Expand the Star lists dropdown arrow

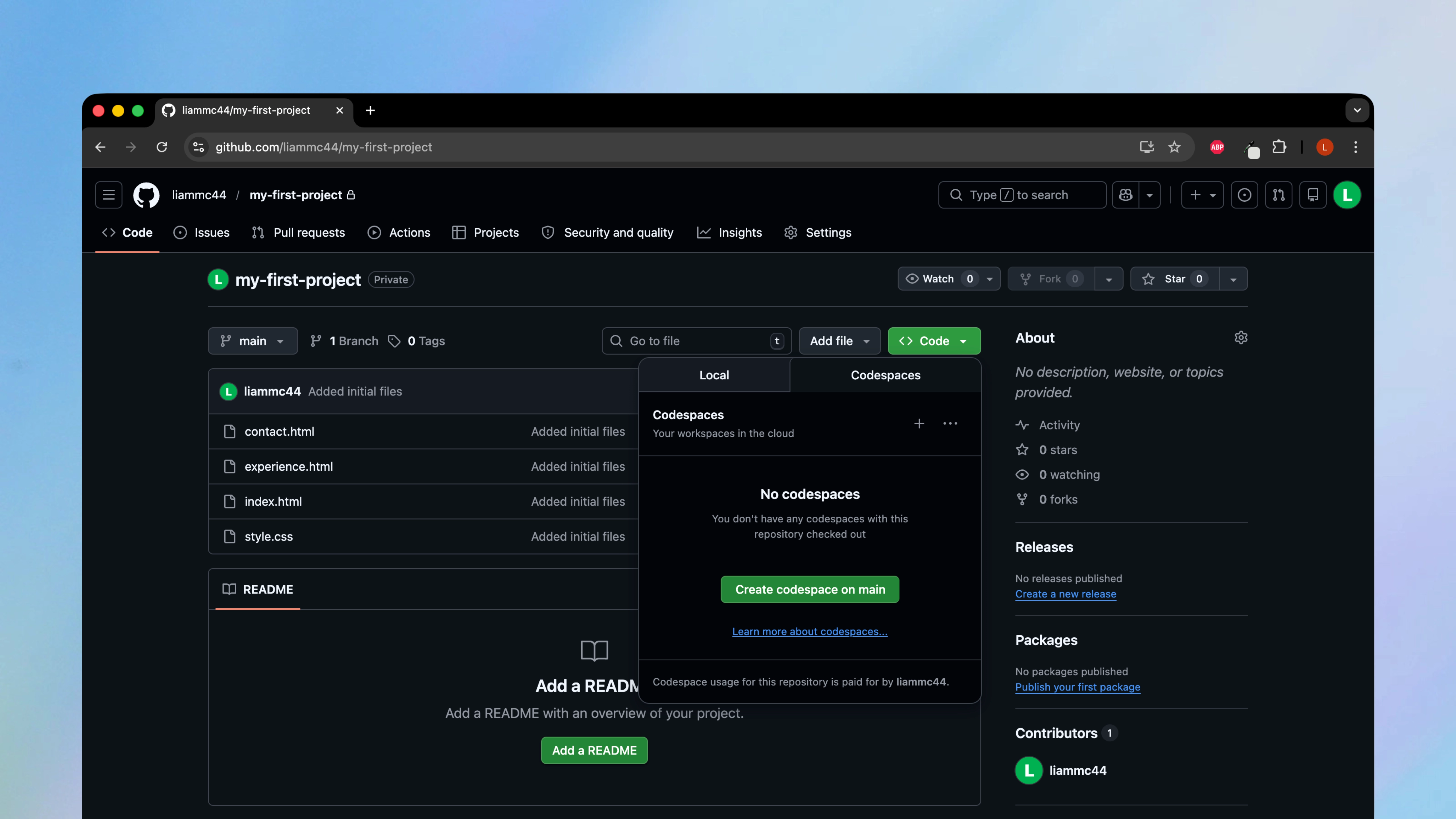click(1233, 279)
